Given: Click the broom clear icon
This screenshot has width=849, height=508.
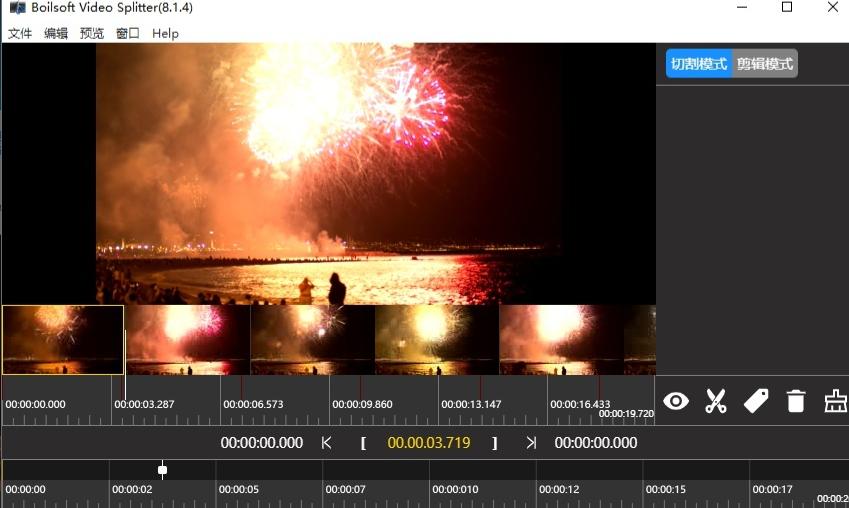Looking at the screenshot, I should pos(835,401).
